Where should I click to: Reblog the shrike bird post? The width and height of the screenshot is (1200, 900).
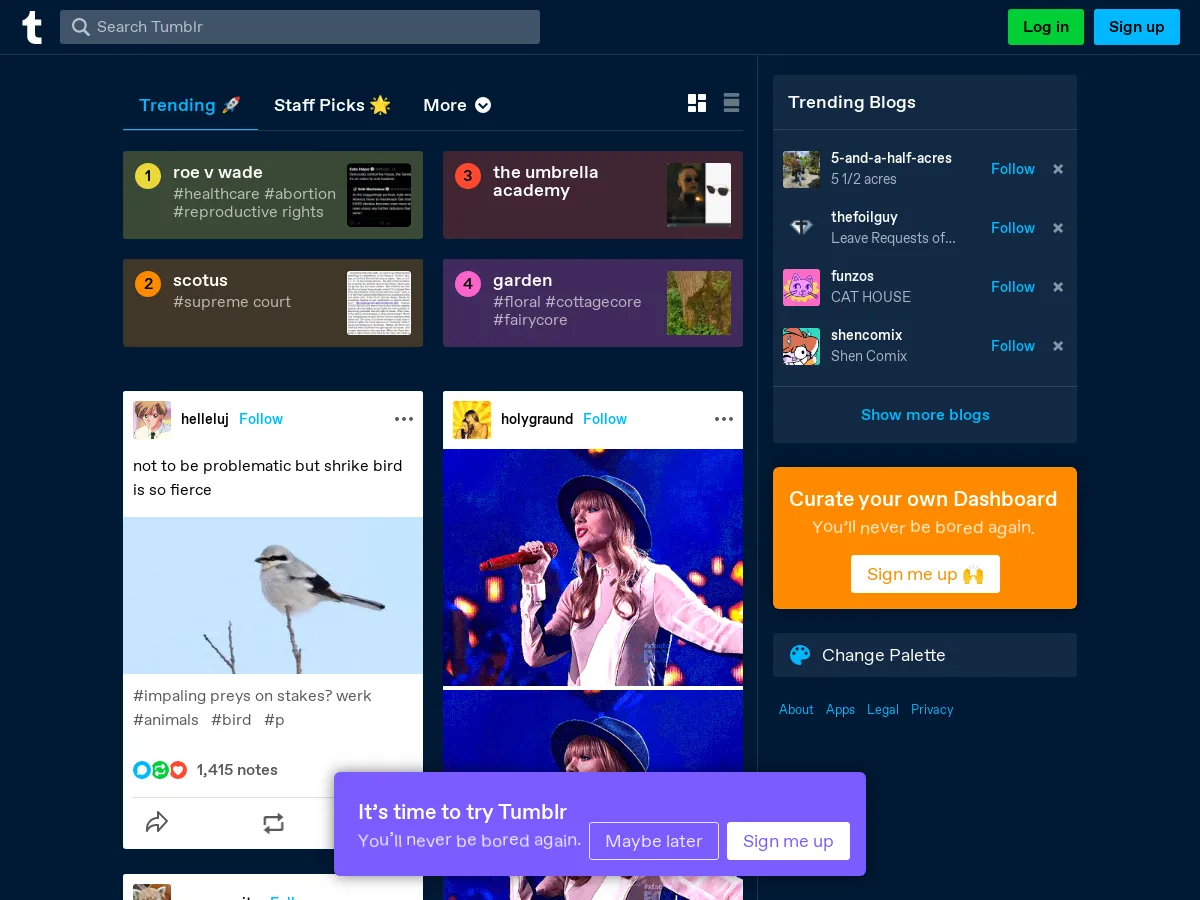pyautogui.click(x=273, y=823)
